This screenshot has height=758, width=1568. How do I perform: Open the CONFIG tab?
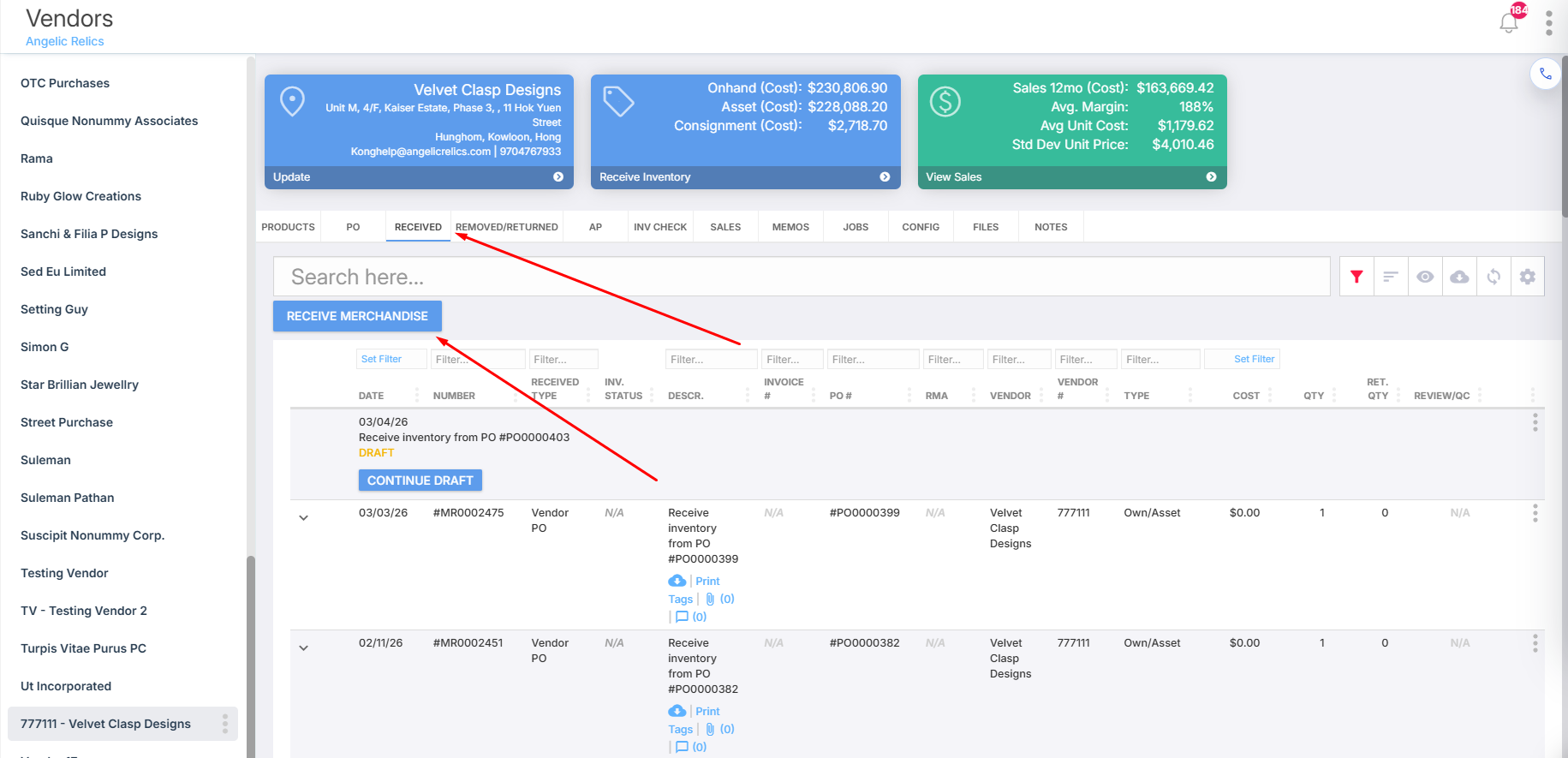[921, 227]
